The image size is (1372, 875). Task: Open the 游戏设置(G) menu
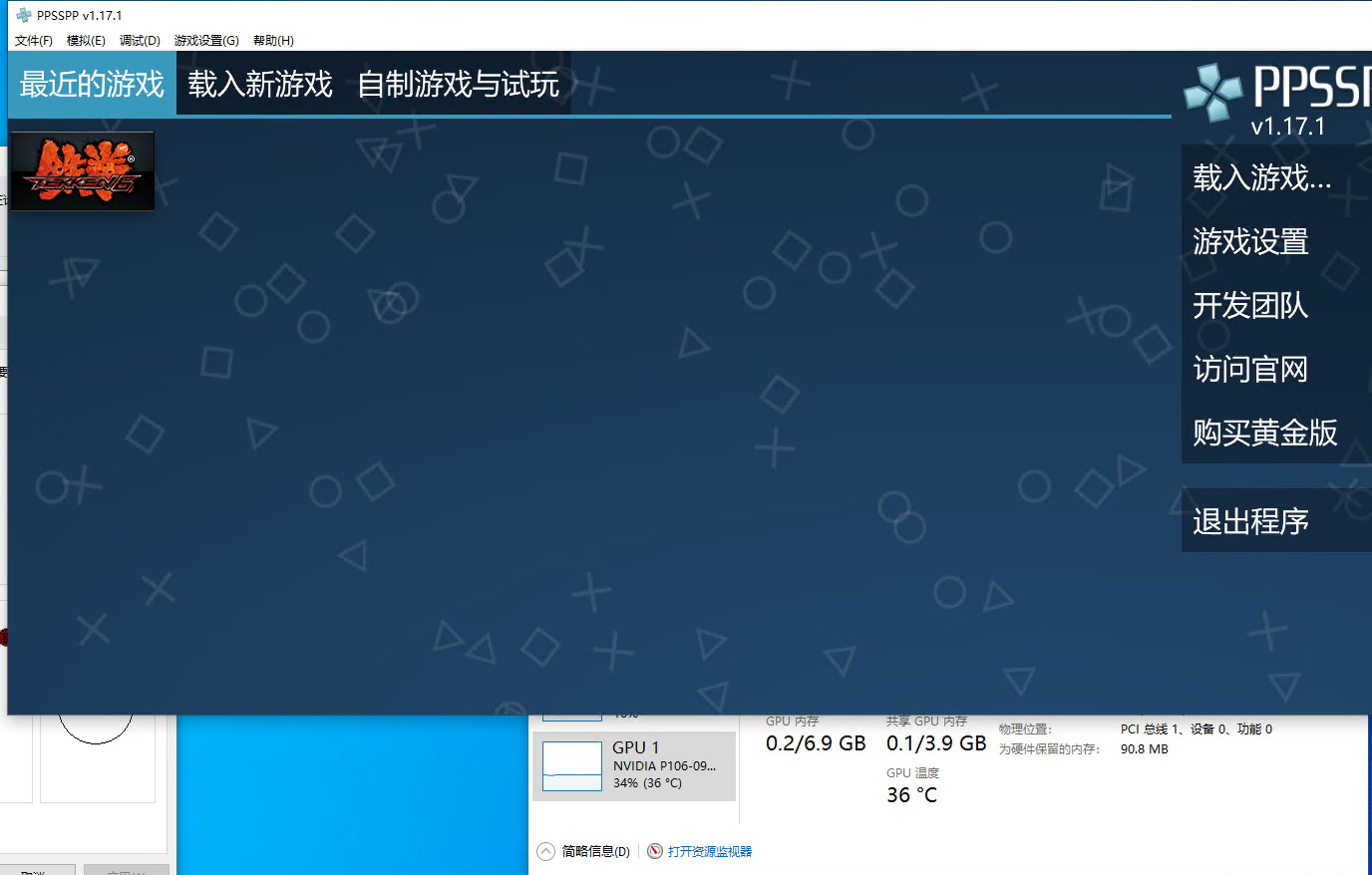[x=206, y=41]
